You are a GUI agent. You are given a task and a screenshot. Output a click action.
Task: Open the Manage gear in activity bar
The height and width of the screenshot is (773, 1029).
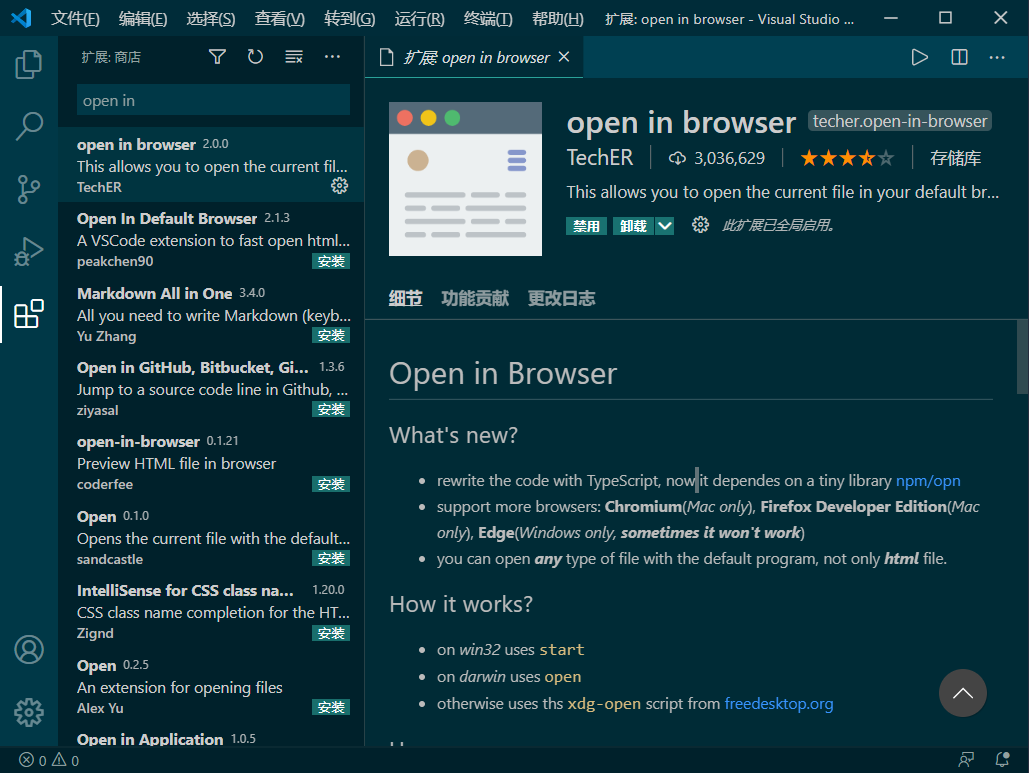pos(29,712)
